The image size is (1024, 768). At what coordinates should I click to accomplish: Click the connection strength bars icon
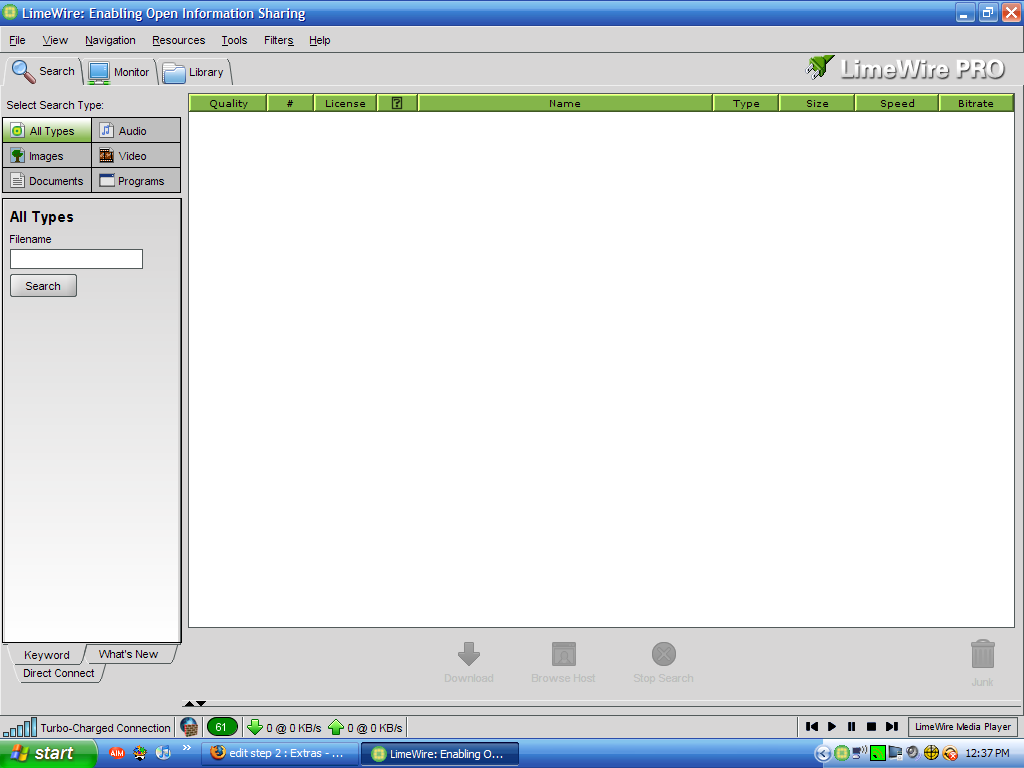click(x=20, y=727)
